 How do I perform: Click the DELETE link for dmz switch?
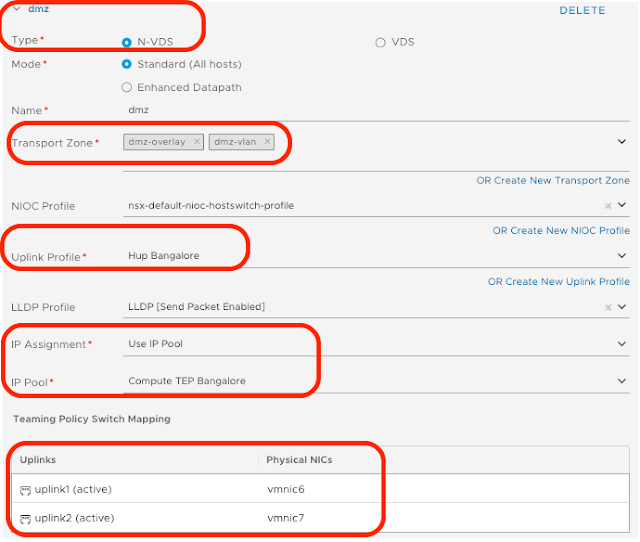[x=582, y=10]
